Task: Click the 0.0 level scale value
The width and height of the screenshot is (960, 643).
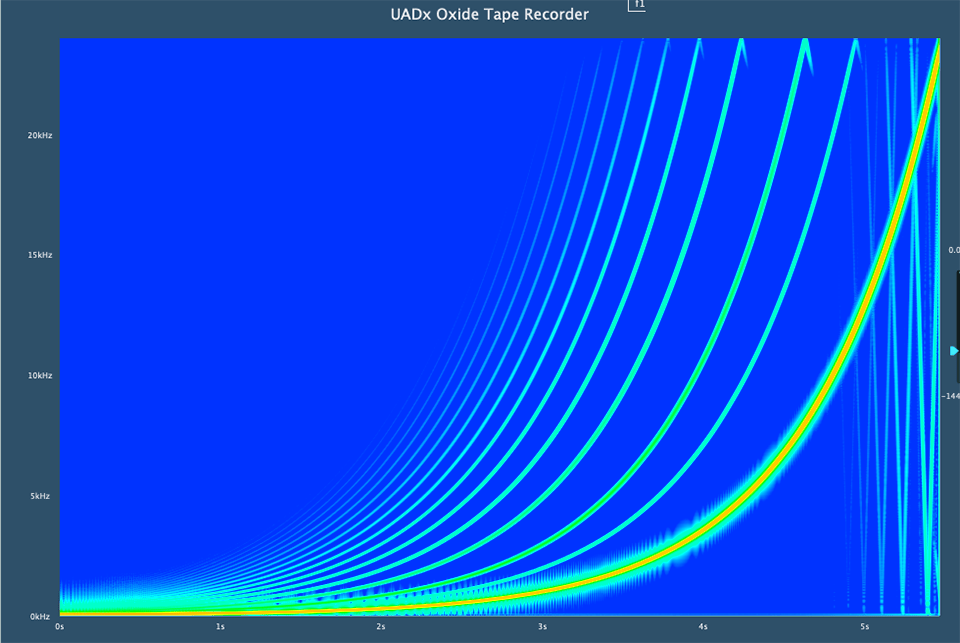Action: [954, 250]
